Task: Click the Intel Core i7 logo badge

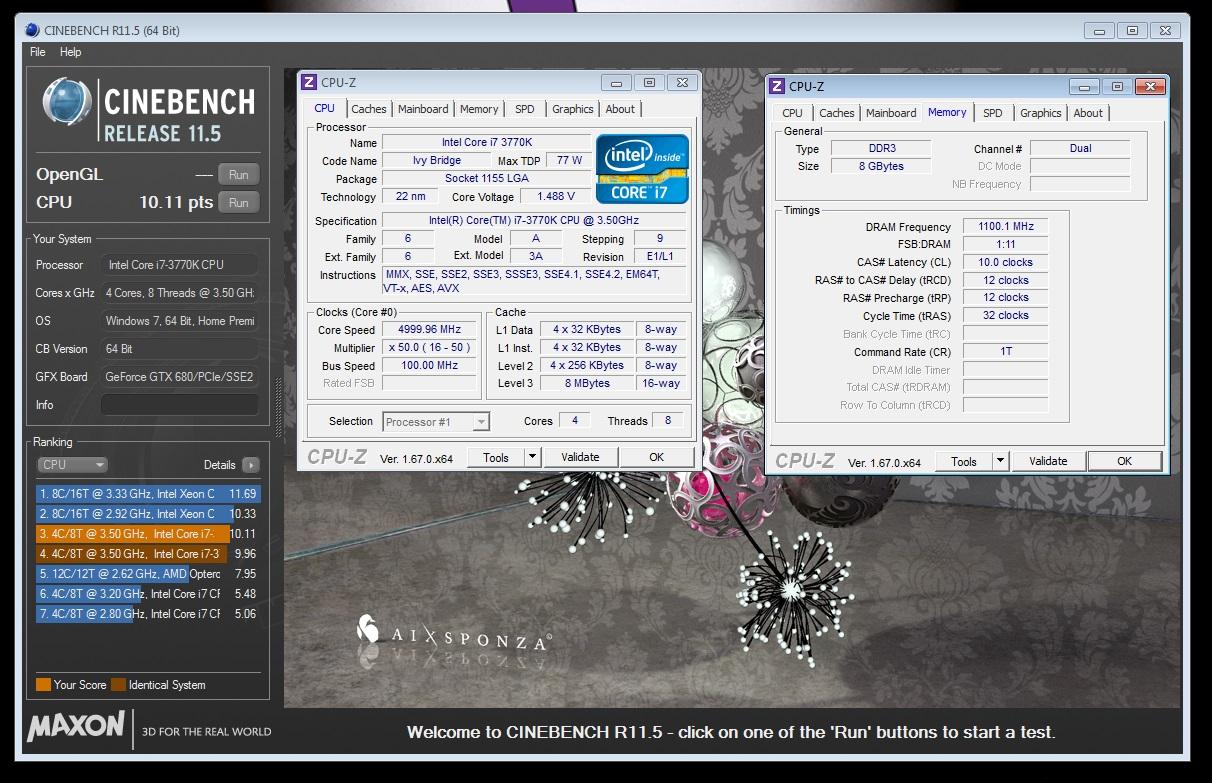Action: tap(642, 169)
